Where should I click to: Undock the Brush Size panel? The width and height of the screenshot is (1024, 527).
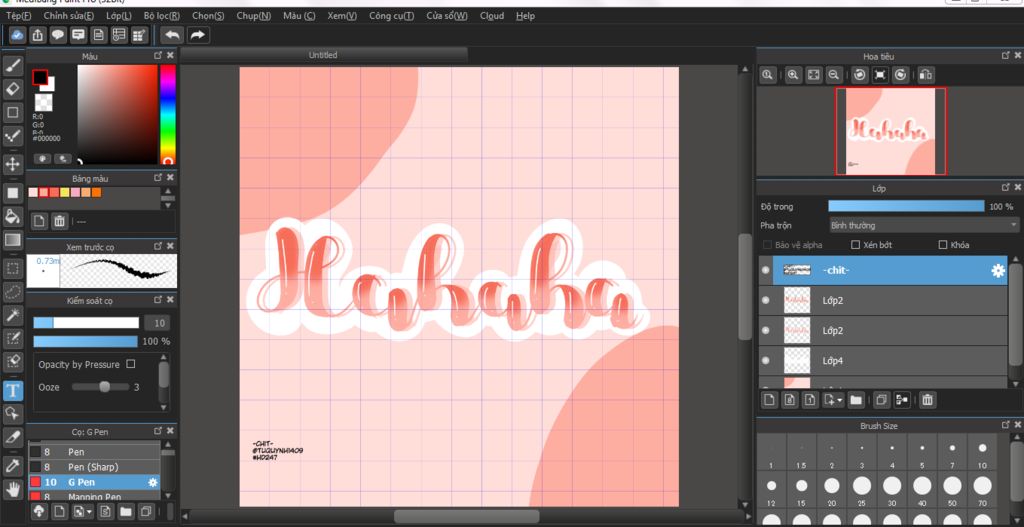(1006, 425)
